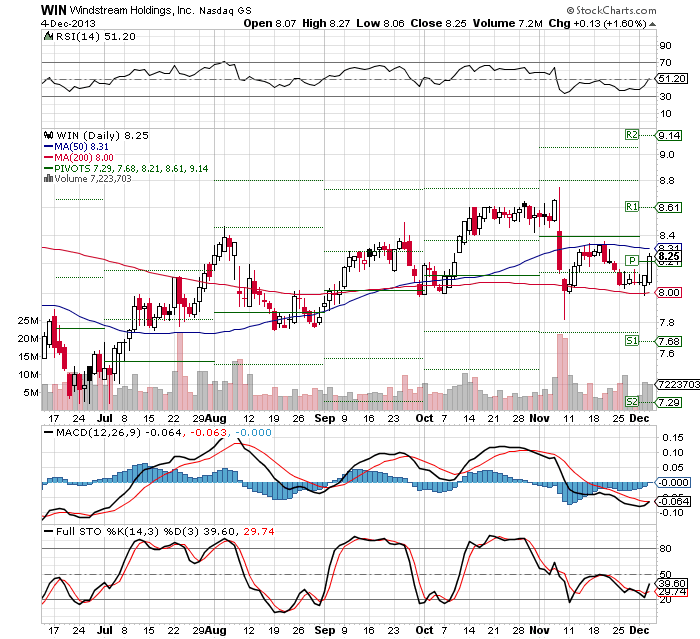Click the volume bars icon in the legend
Screen dimensions: 700x639
48,179
